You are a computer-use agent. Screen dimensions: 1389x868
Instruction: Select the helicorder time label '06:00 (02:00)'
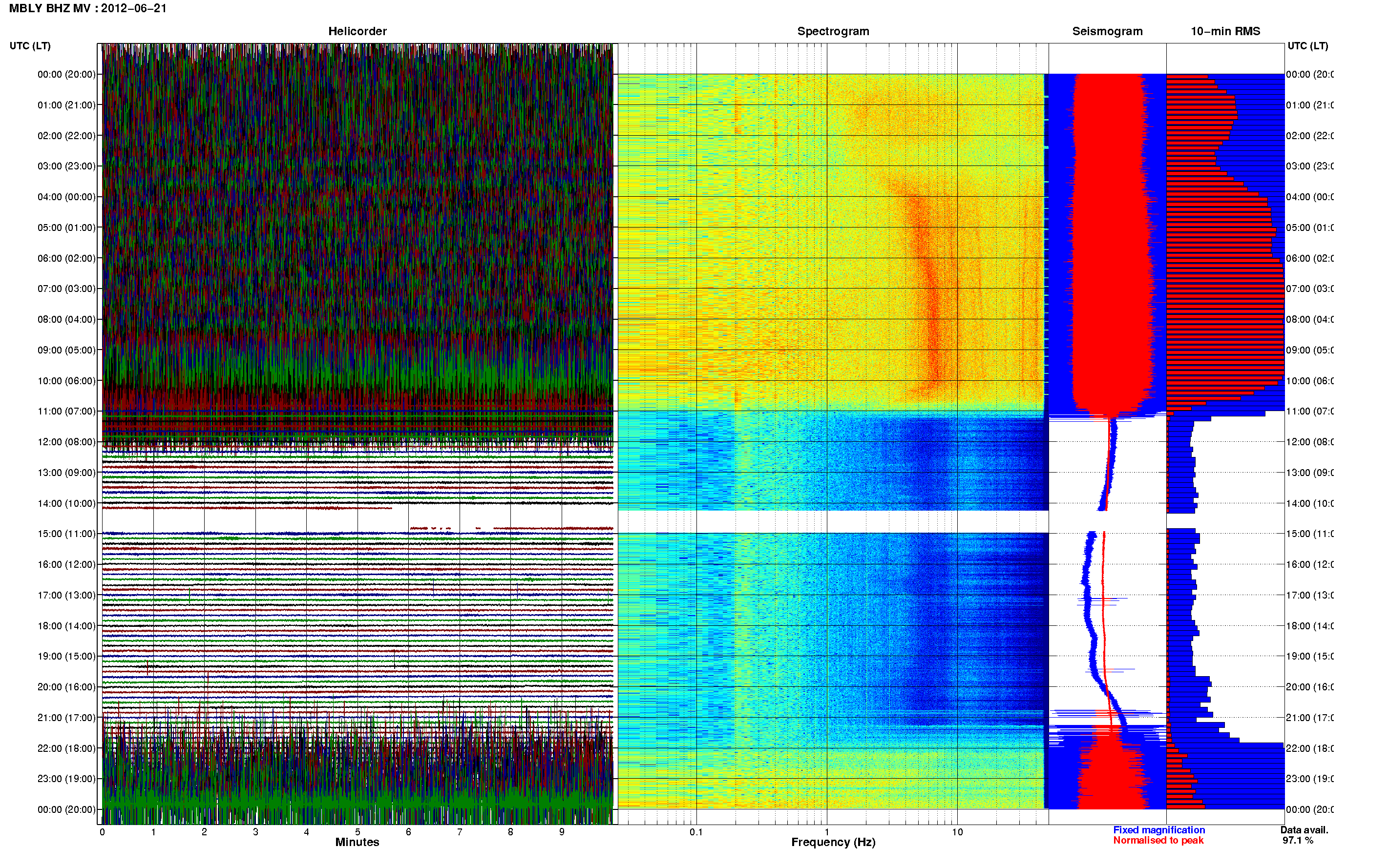coord(66,258)
